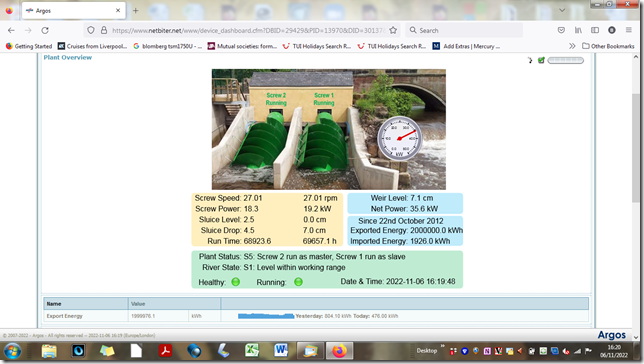This screenshot has width=644, height=364.
Task: Open the Cruises from Liverpool bookmark
Action: (92, 46)
